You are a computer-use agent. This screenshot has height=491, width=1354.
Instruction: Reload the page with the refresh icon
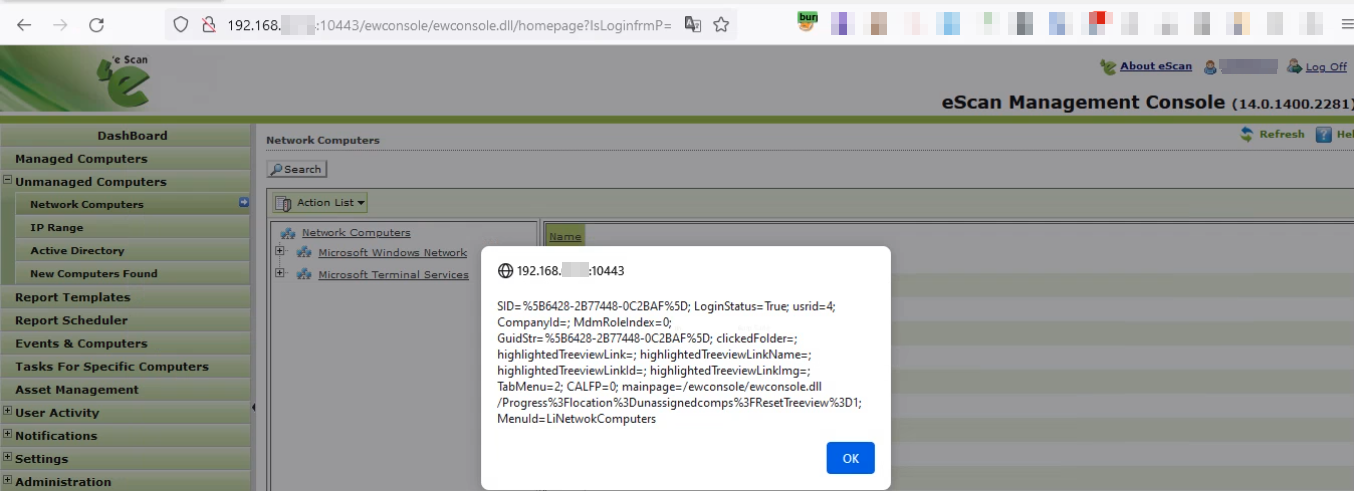96,26
